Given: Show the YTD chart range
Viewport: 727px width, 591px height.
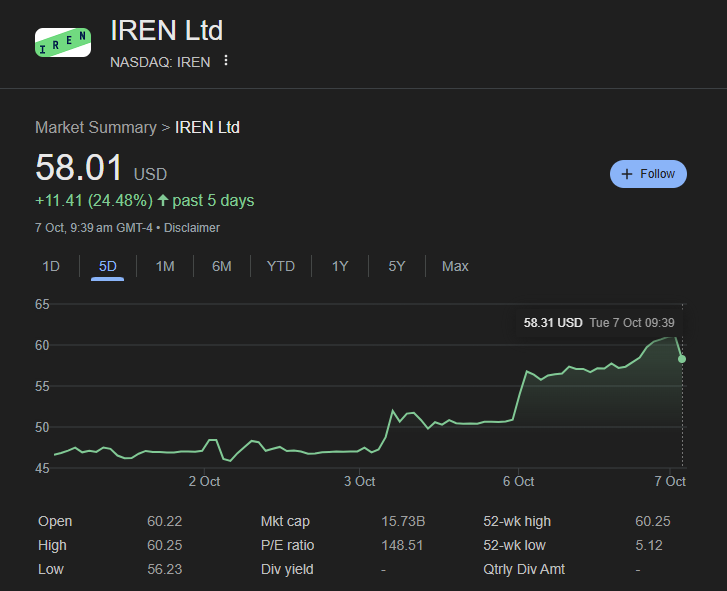Looking at the screenshot, I should tap(281, 266).
